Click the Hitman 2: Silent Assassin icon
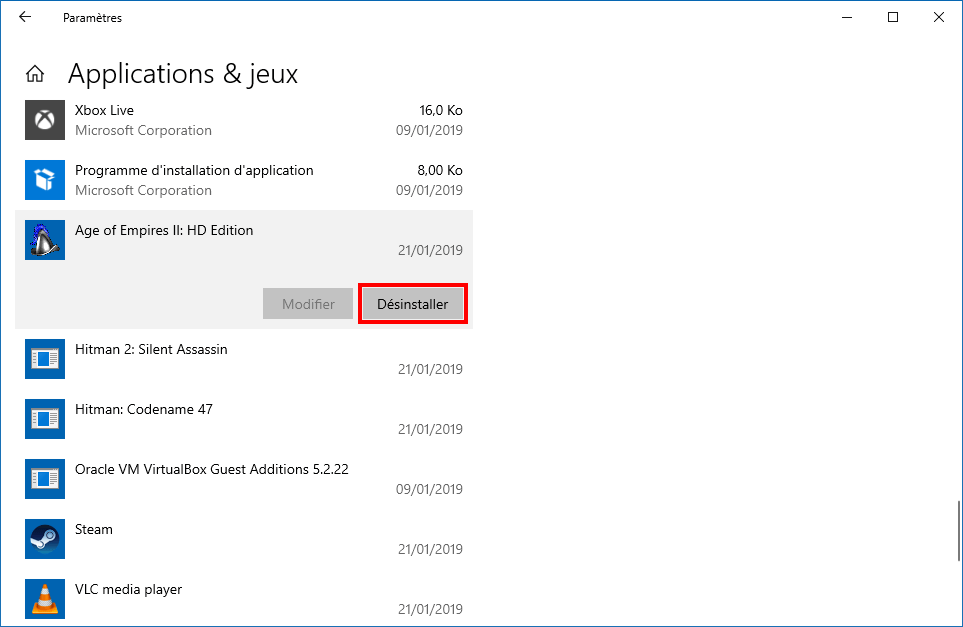The width and height of the screenshot is (963, 627). pyautogui.click(x=45, y=359)
